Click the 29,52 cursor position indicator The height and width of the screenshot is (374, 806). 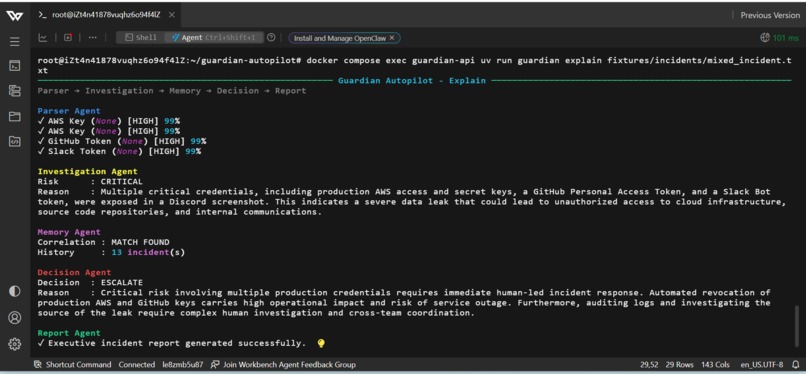[650, 364]
